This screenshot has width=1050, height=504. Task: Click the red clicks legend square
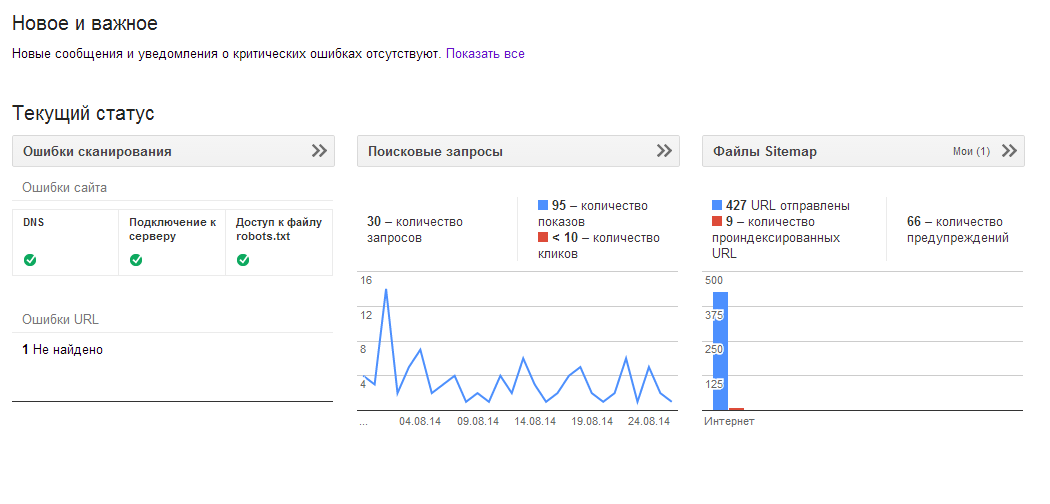[x=543, y=237]
